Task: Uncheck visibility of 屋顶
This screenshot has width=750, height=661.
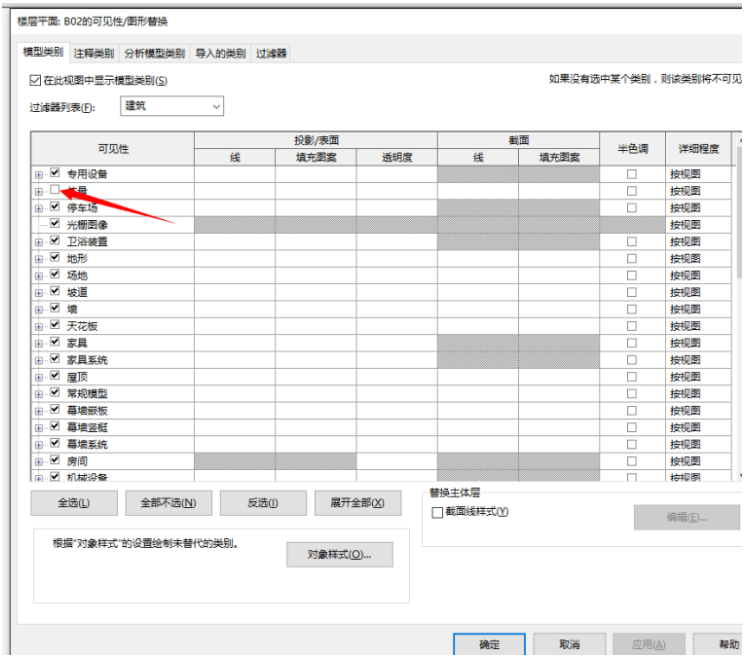Action: pos(55,376)
